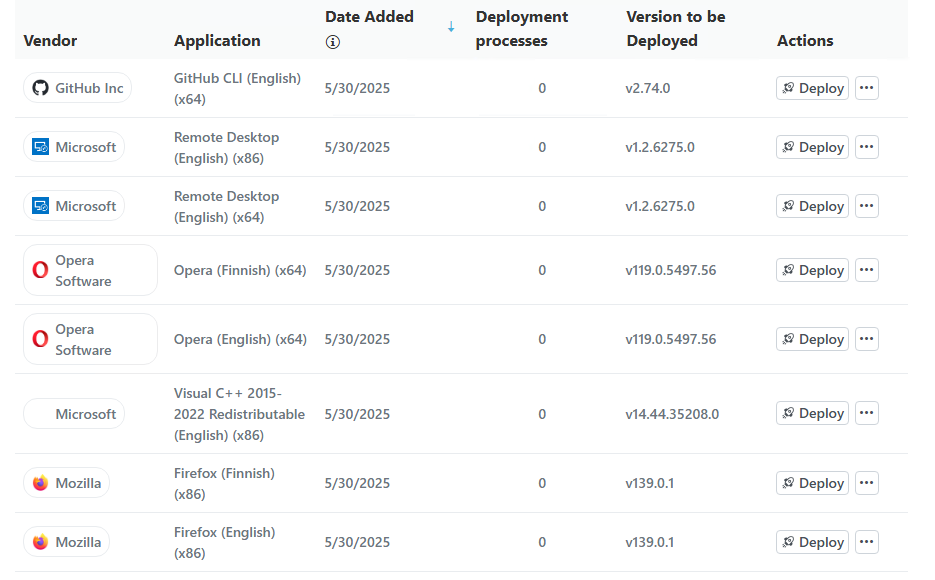Deploy Visual C++ 2015-2022 Redistributable
This screenshot has width=935, height=580.
[x=812, y=413]
